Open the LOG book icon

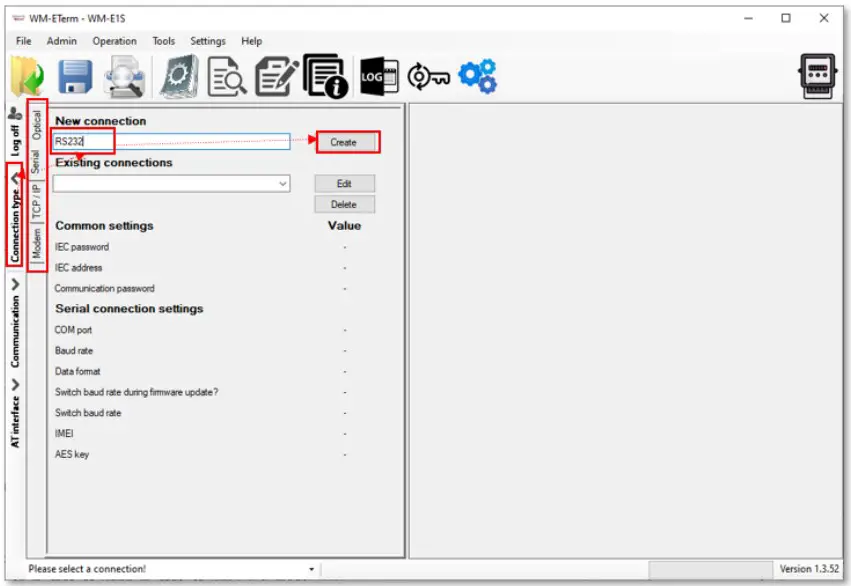379,77
